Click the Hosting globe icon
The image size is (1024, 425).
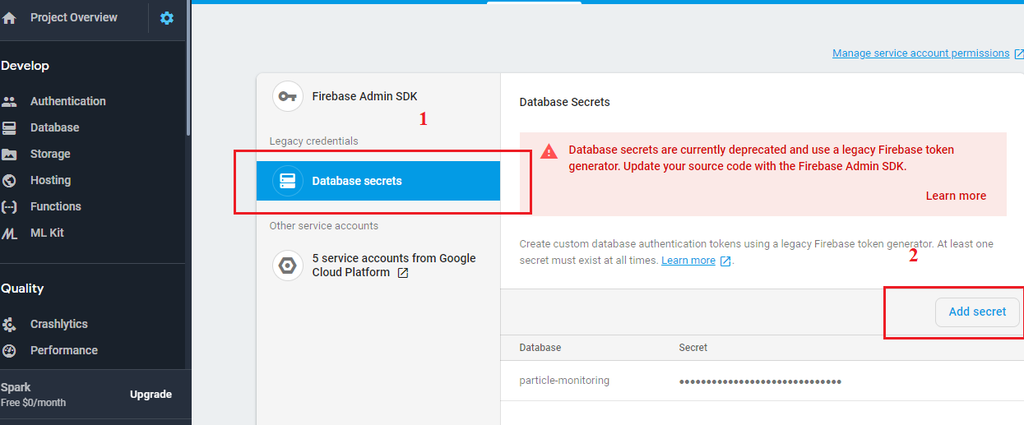[10, 180]
